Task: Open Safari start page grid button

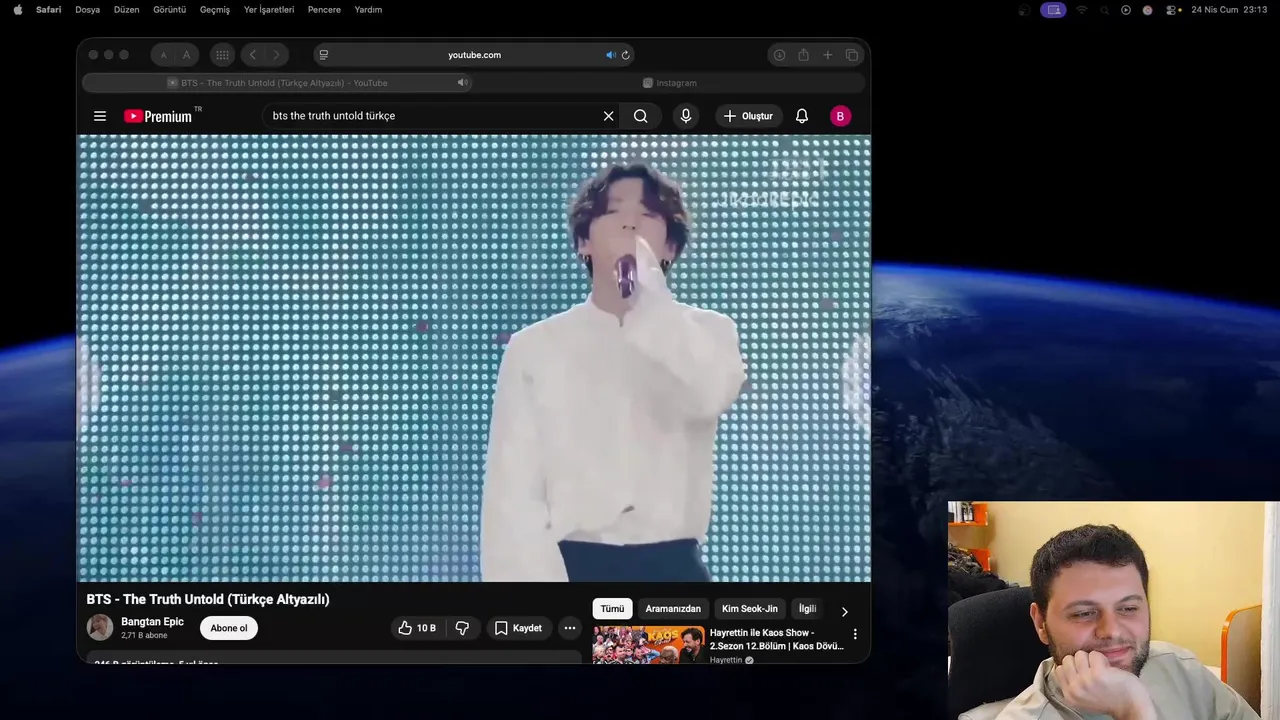Action: (x=222, y=55)
